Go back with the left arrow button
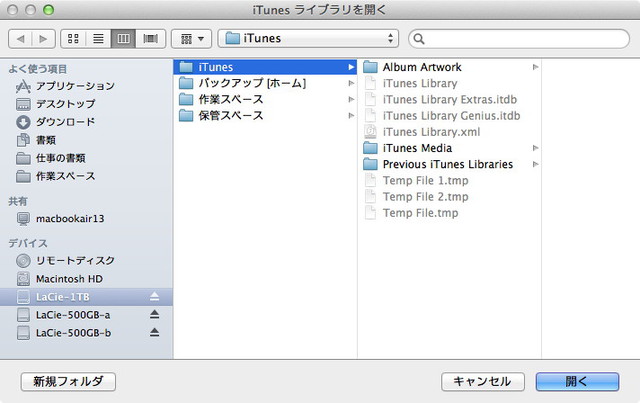The image size is (640, 403). coord(21,39)
